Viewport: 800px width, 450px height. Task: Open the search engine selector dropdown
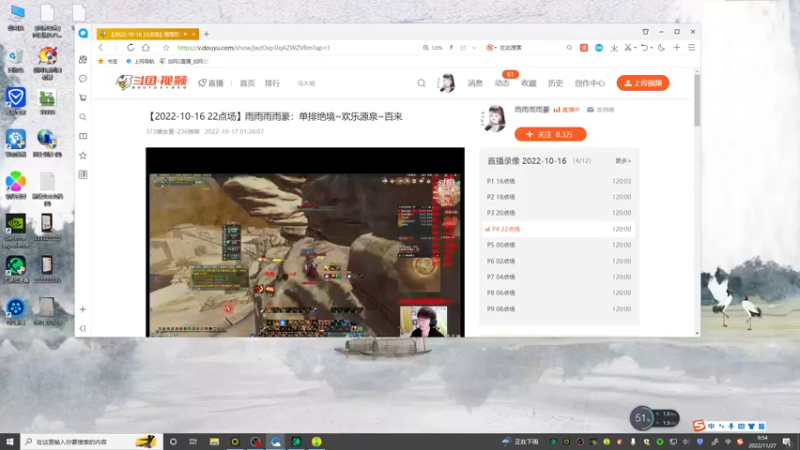click(490, 47)
